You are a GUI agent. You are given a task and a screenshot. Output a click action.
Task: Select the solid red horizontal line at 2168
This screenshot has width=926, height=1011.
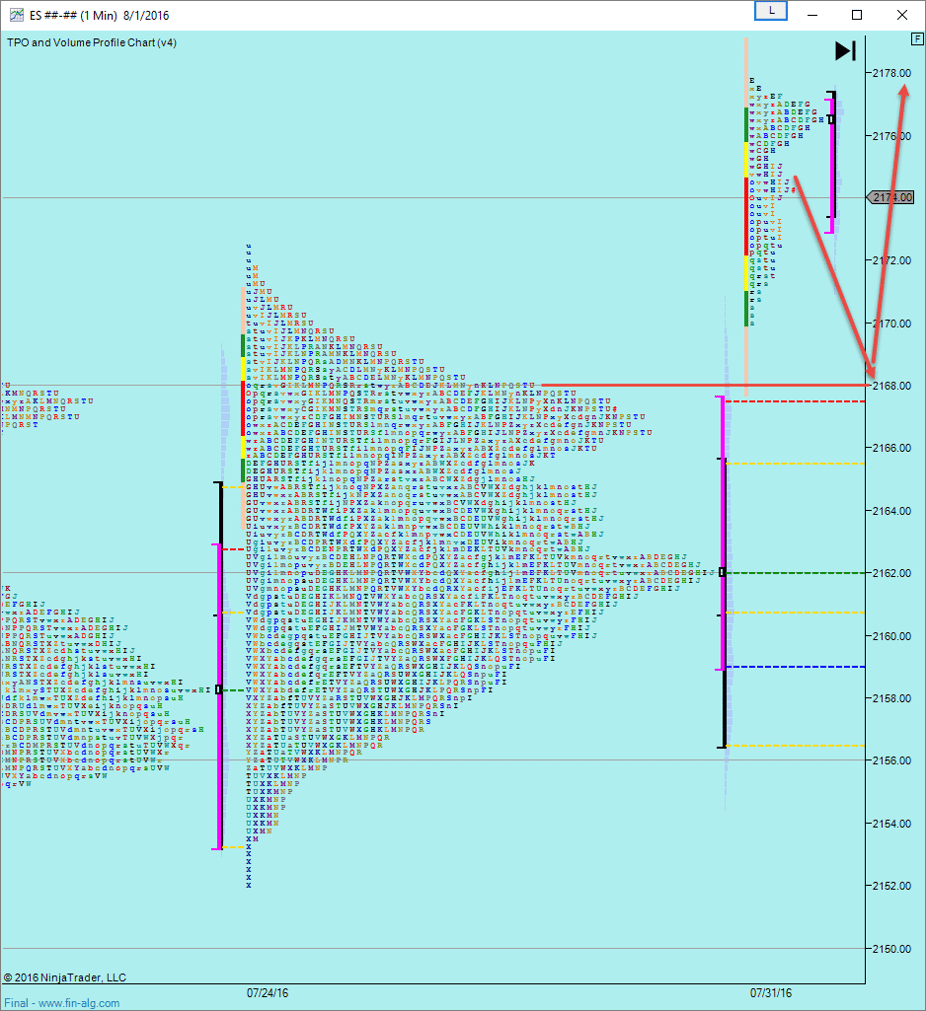pyautogui.click(x=700, y=385)
